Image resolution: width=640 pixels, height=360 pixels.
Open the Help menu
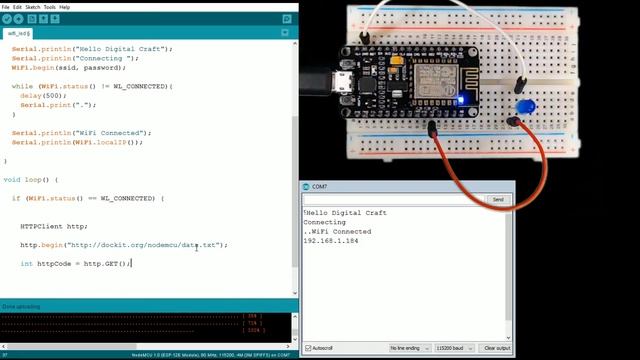pyautogui.click(x=64, y=7)
